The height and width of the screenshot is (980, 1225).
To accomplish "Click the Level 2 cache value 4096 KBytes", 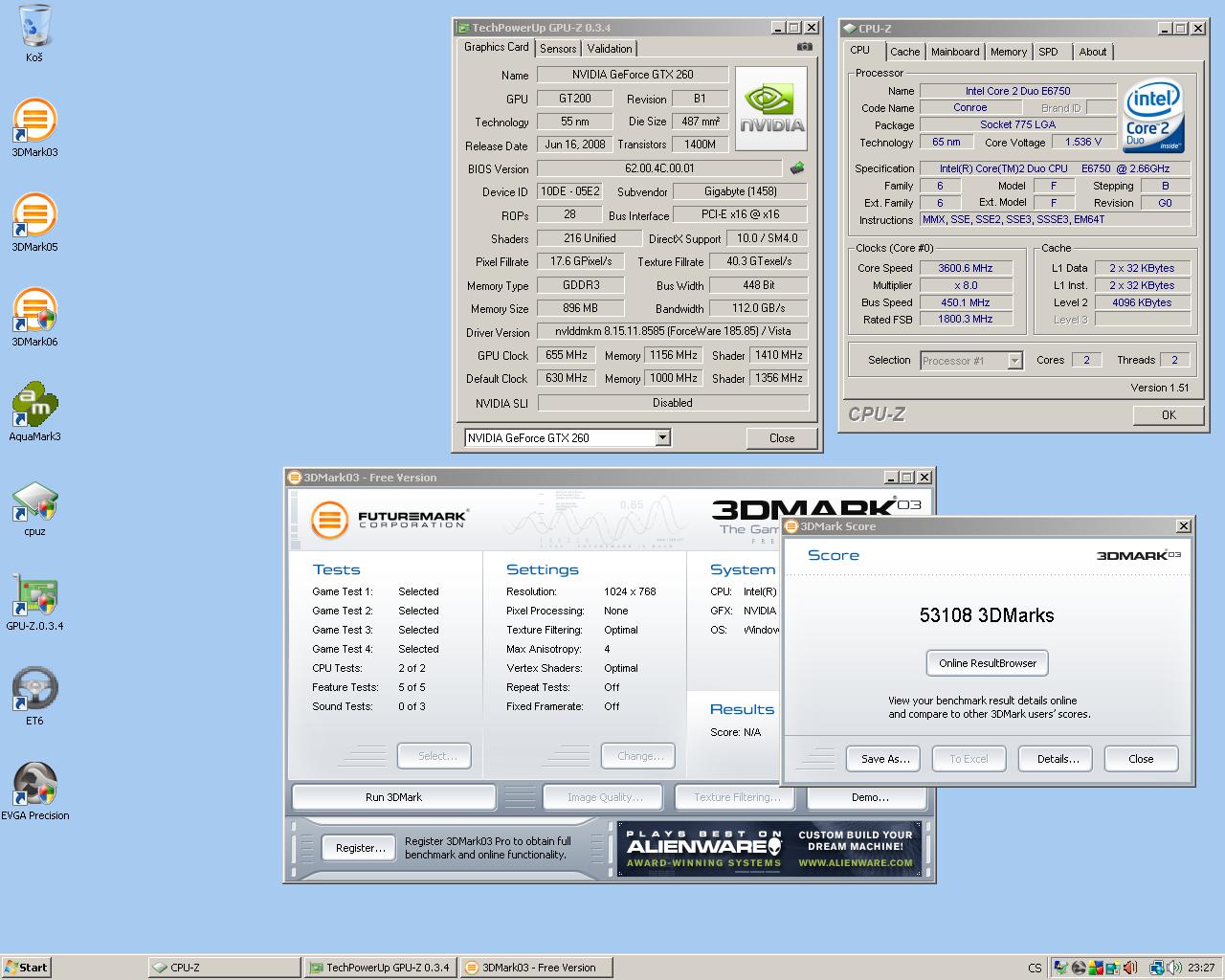I will pos(1142,302).
